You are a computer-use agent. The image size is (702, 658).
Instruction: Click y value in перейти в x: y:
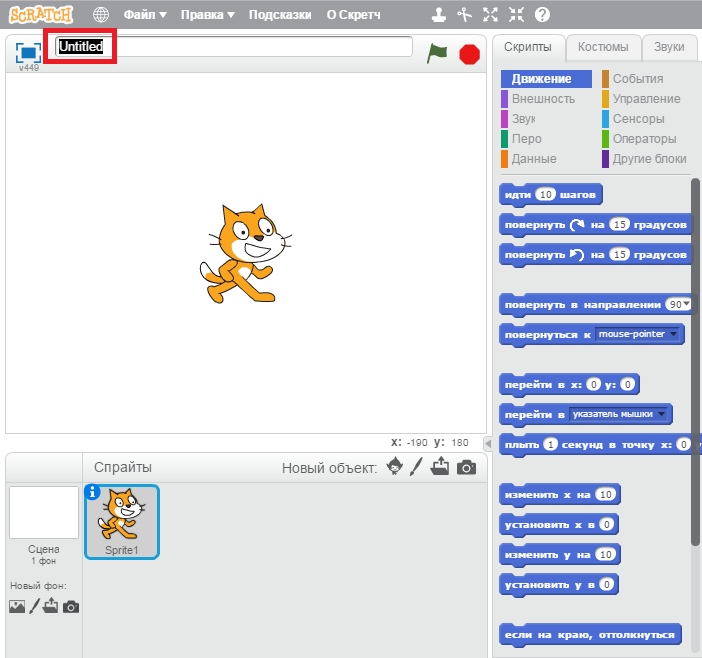click(628, 384)
